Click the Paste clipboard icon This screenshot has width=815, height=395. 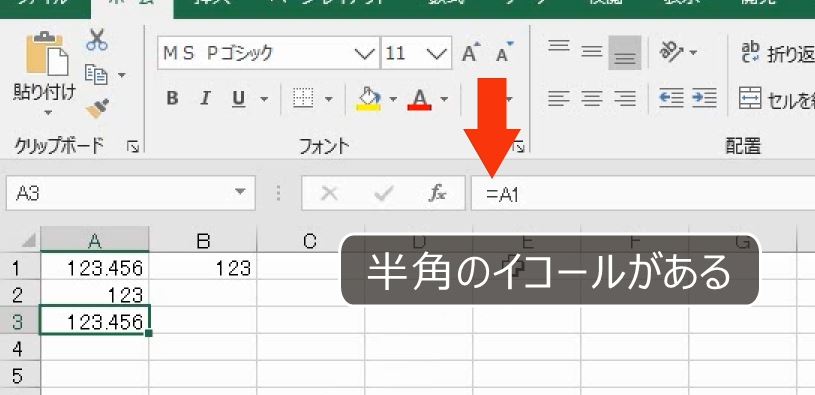coord(47,54)
